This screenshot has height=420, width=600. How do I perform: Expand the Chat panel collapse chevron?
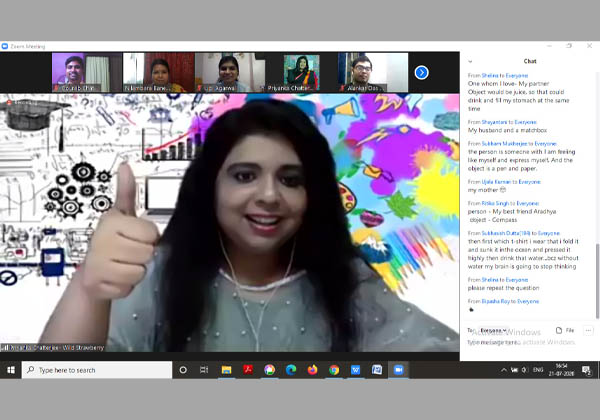tap(470, 59)
